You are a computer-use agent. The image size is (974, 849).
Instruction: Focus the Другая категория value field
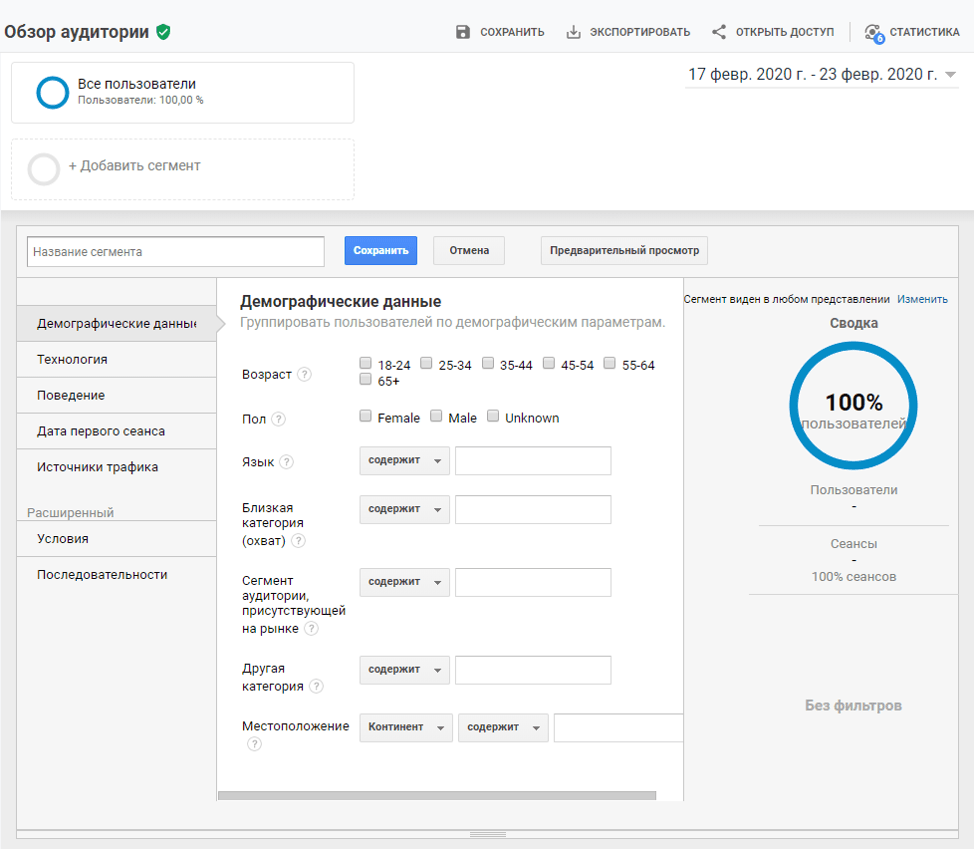tap(533, 670)
